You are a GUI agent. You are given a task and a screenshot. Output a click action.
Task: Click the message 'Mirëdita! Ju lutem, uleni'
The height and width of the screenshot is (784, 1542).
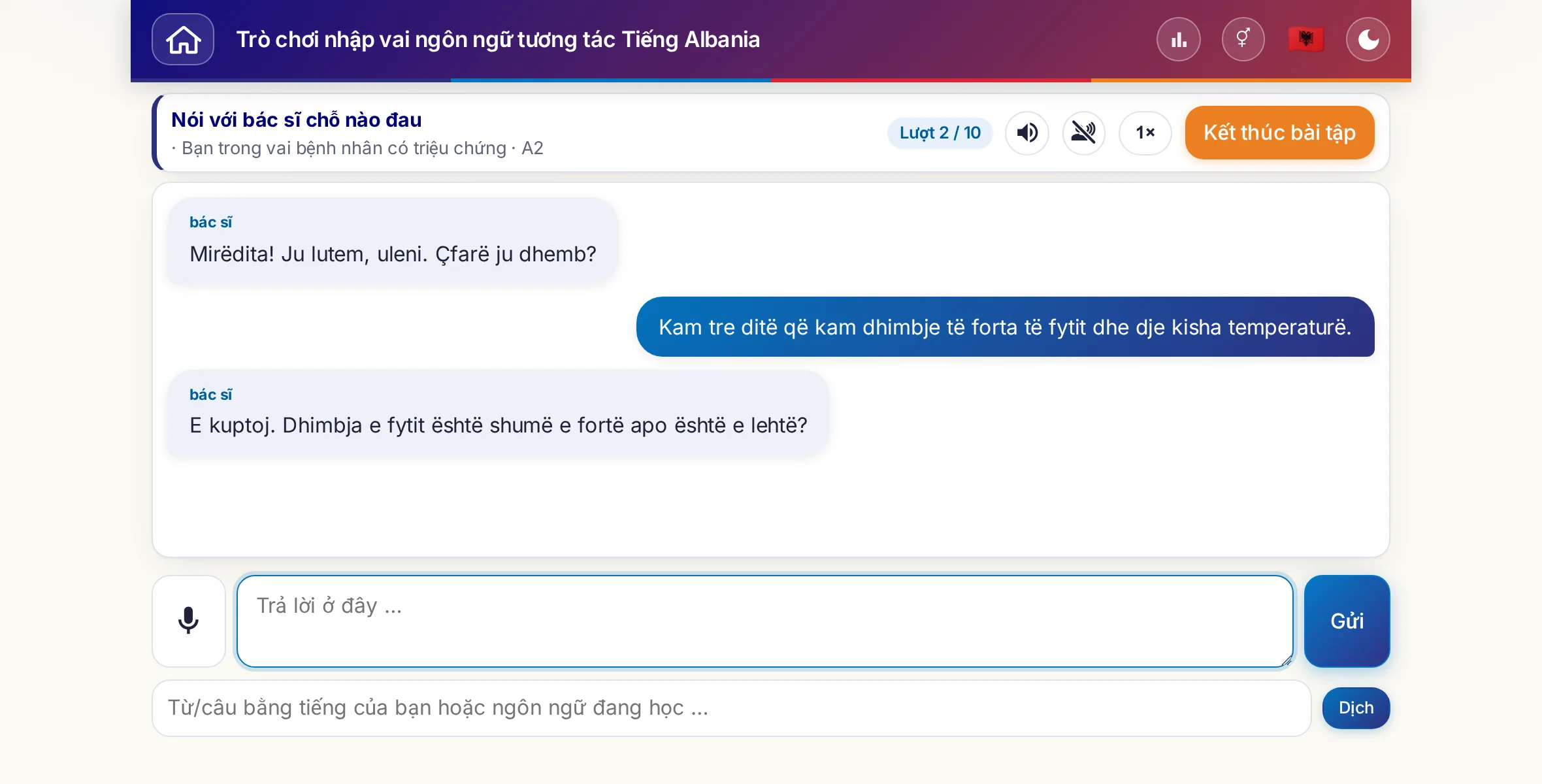393,241
